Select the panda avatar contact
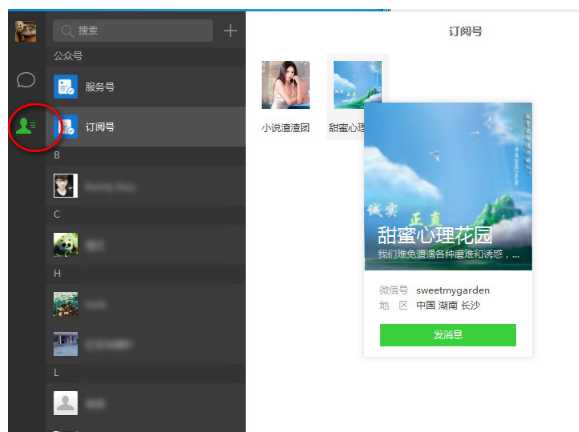The height and width of the screenshot is (432, 579). coord(146,245)
